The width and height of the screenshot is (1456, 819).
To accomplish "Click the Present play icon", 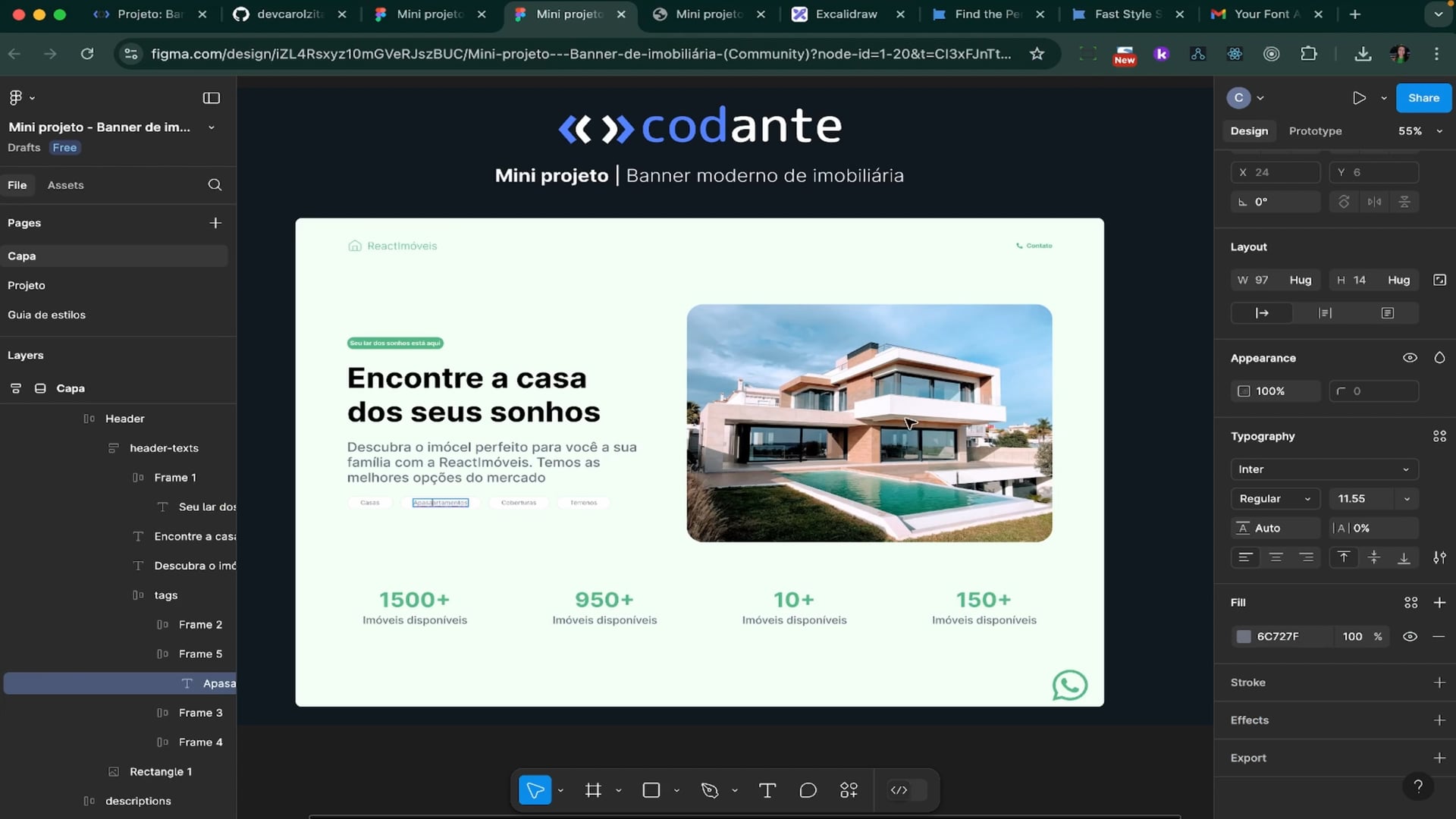I will (1359, 98).
